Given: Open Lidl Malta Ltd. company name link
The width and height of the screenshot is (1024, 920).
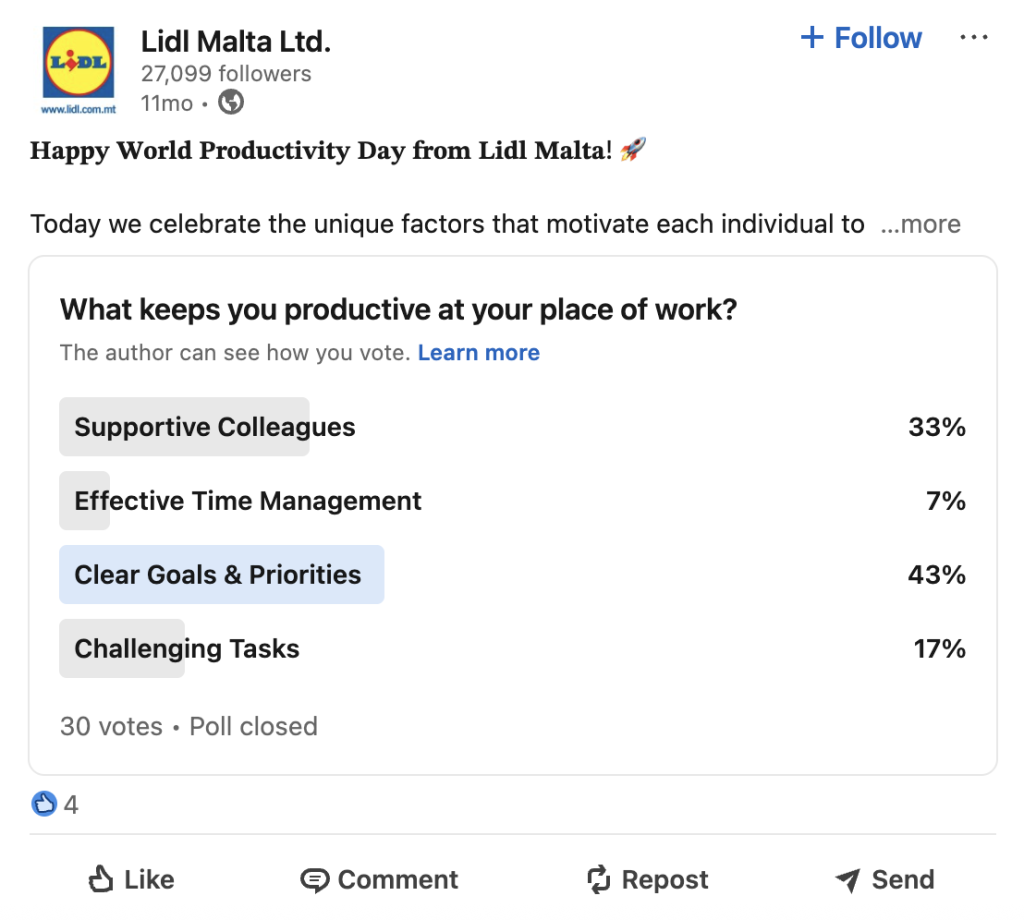Looking at the screenshot, I should tap(236, 41).
